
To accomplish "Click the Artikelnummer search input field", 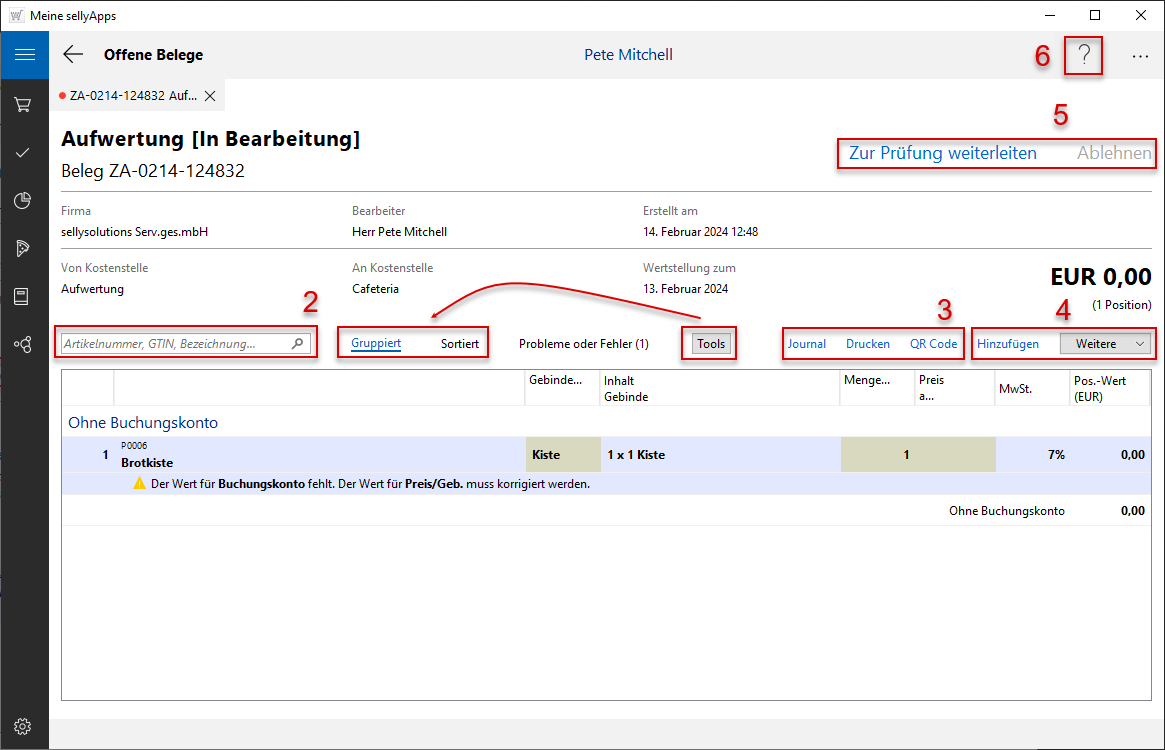I will [x=175, y=343].
